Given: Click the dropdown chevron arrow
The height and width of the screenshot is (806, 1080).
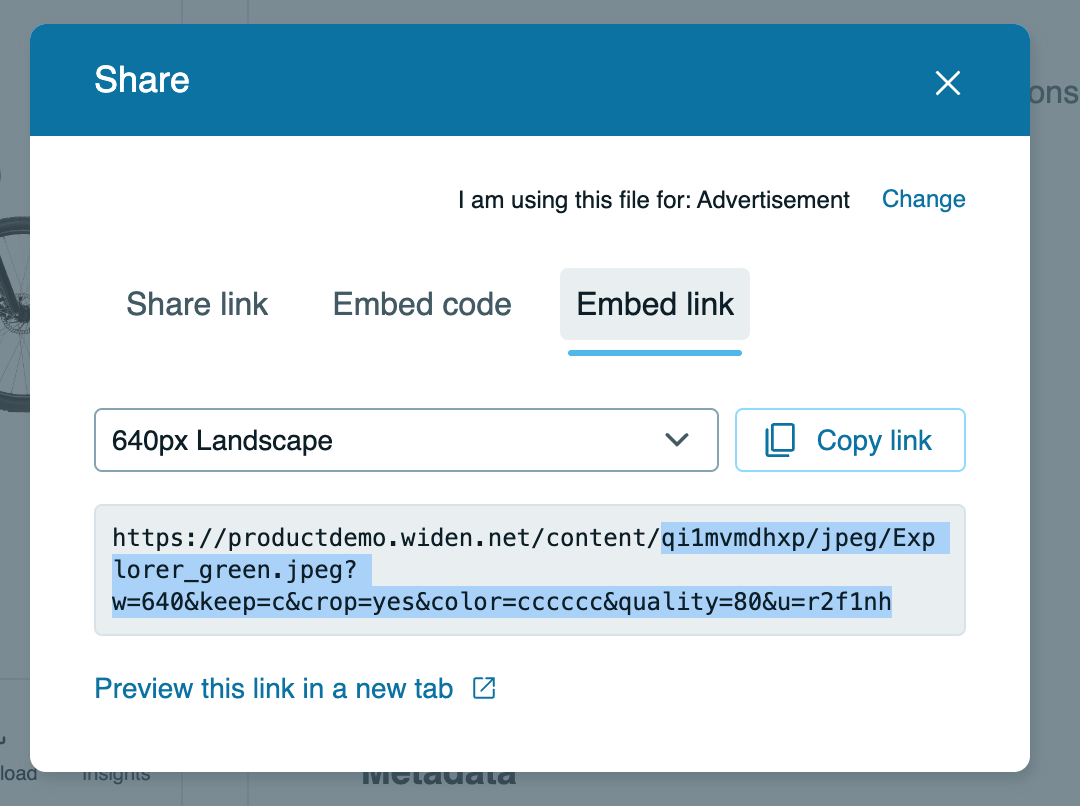Looking at the screenshot, I should tap(677, 440).
